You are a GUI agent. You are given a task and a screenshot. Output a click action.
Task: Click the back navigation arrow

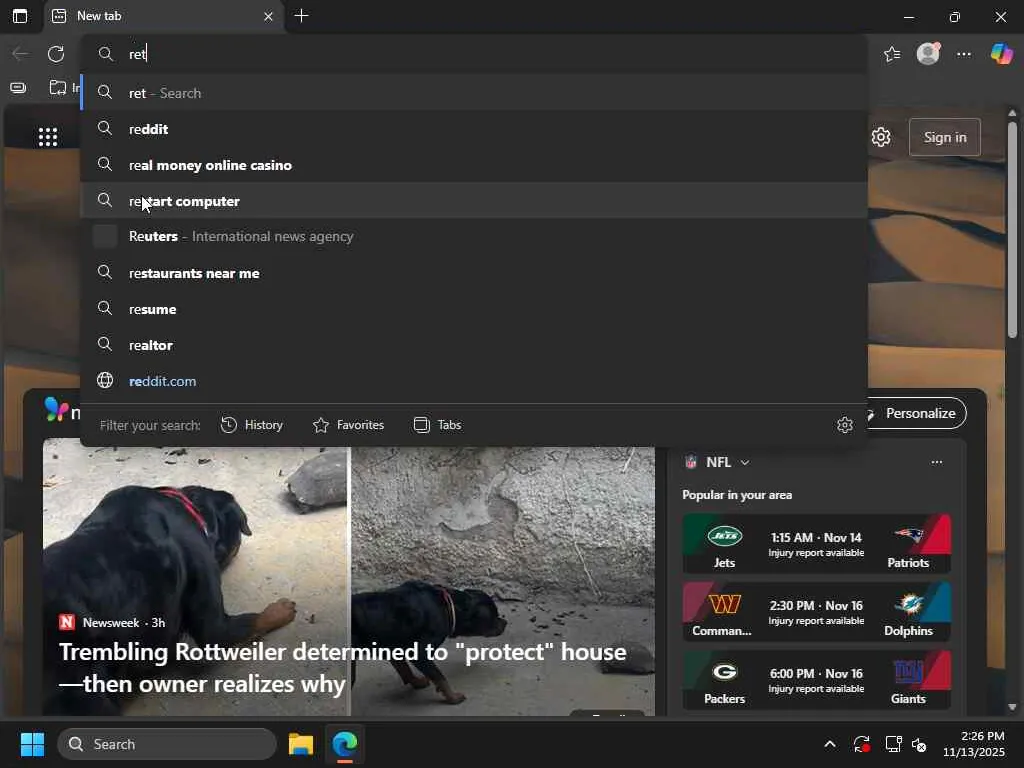pyautogui.click(x=20, y=54)
